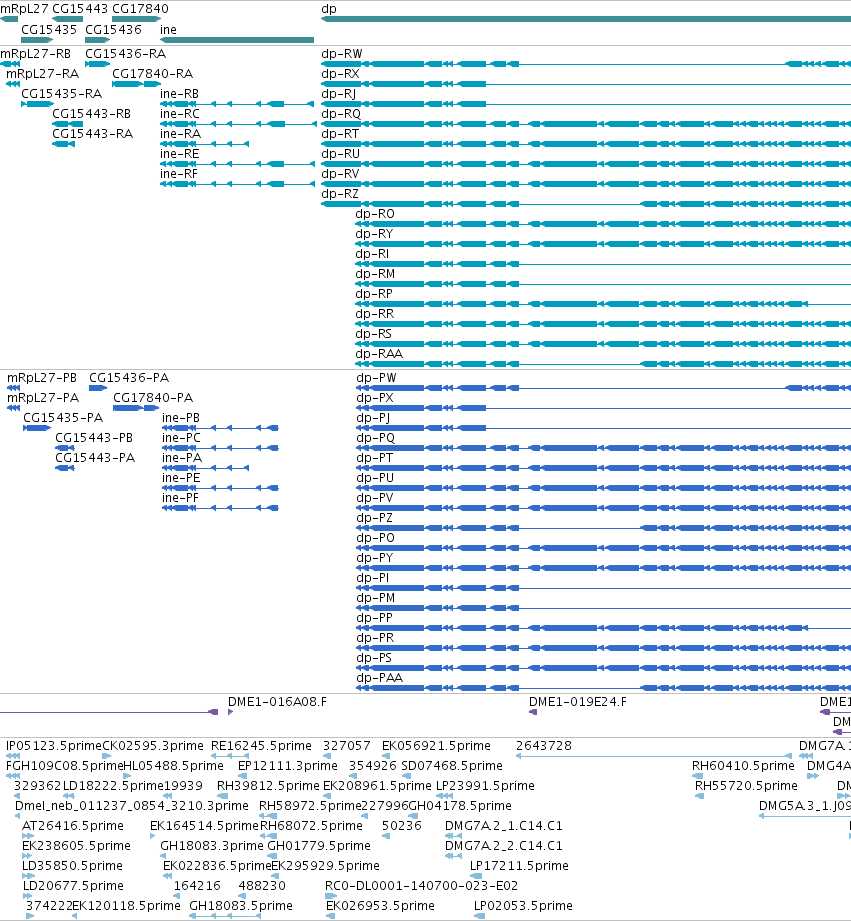Click EST GH04178.5prime label
Screen dimensions: 851x921
[x=460, y=806]
